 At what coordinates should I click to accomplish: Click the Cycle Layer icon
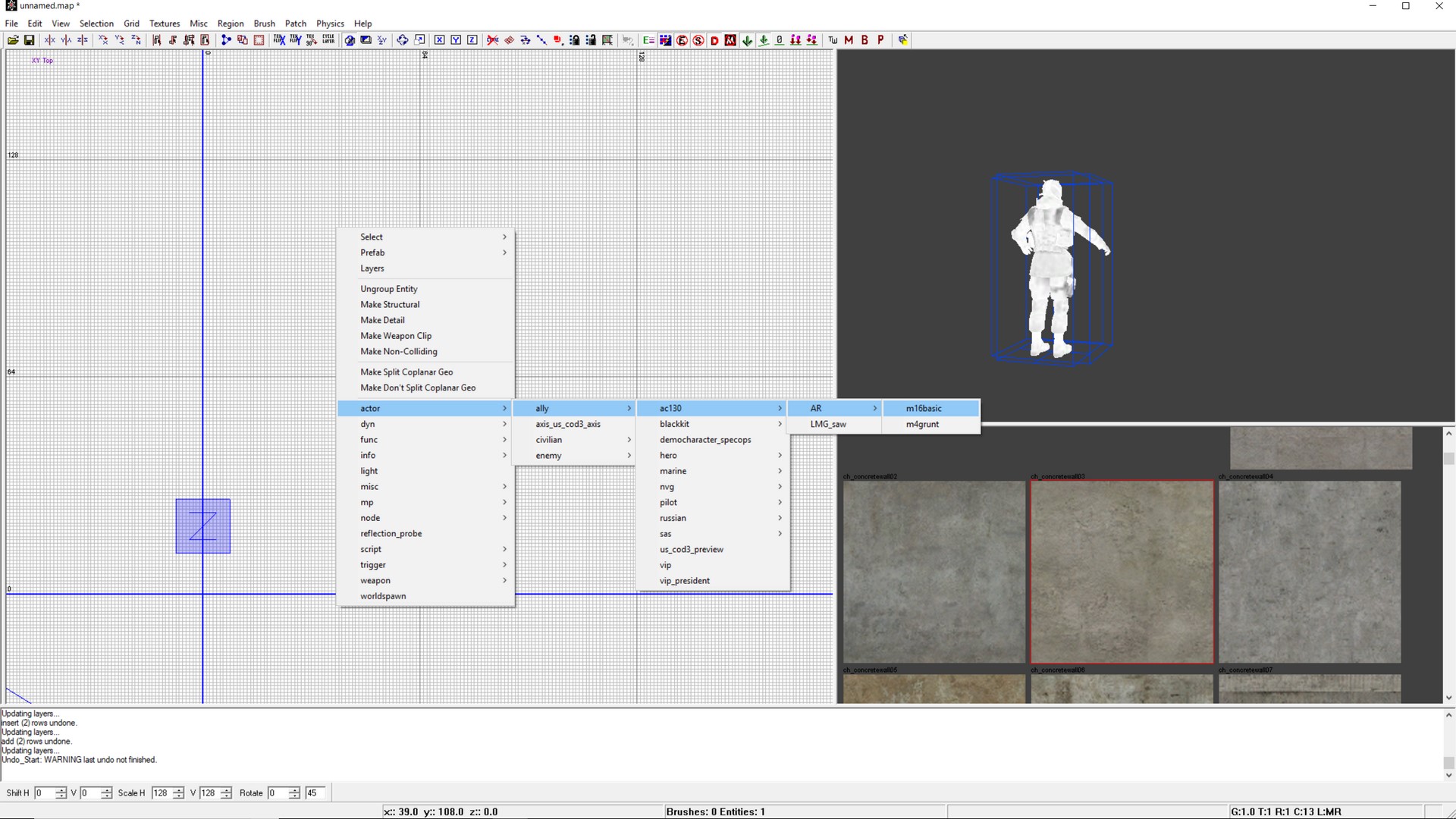coord(328,40)
